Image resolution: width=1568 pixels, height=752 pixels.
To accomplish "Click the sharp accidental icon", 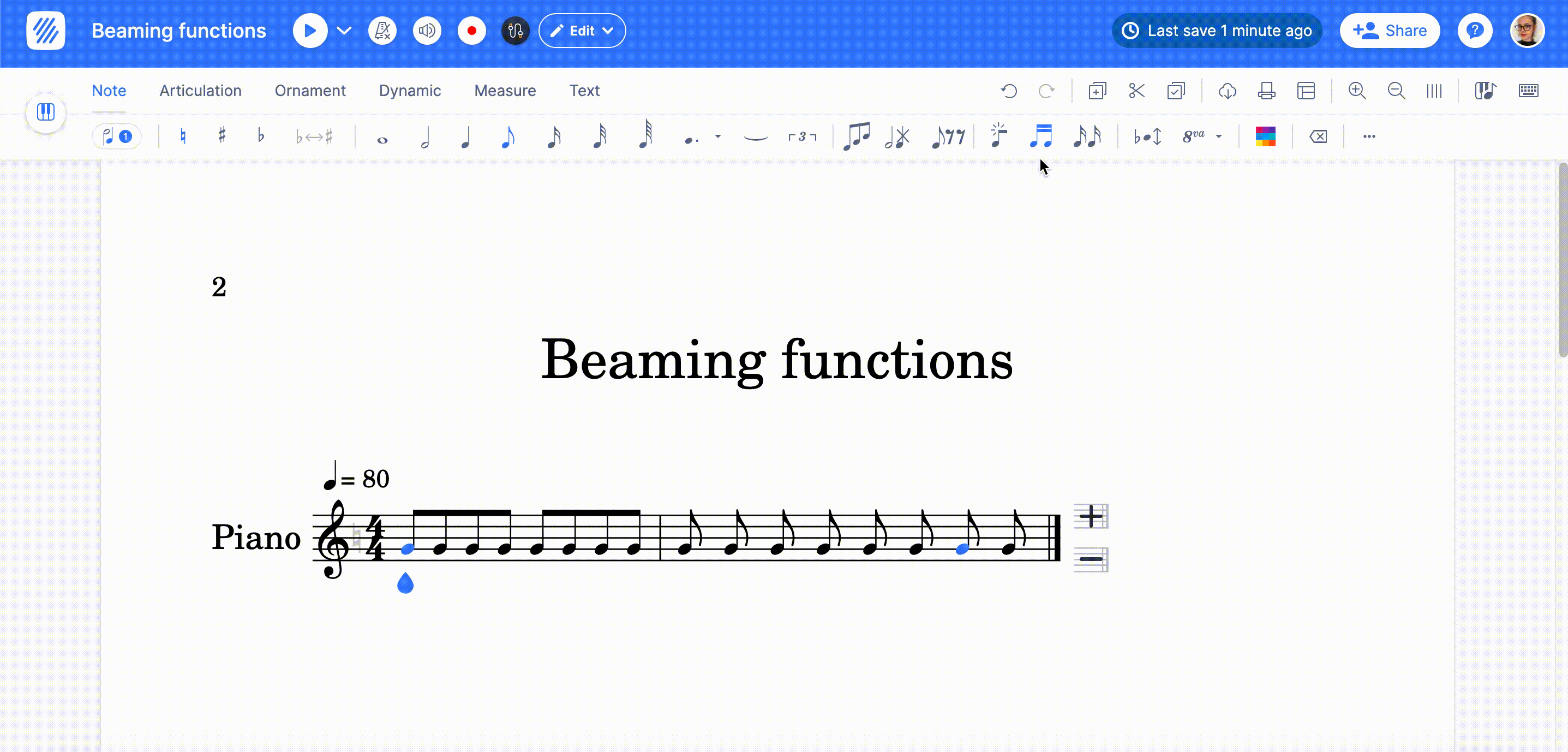I will 222,136.
